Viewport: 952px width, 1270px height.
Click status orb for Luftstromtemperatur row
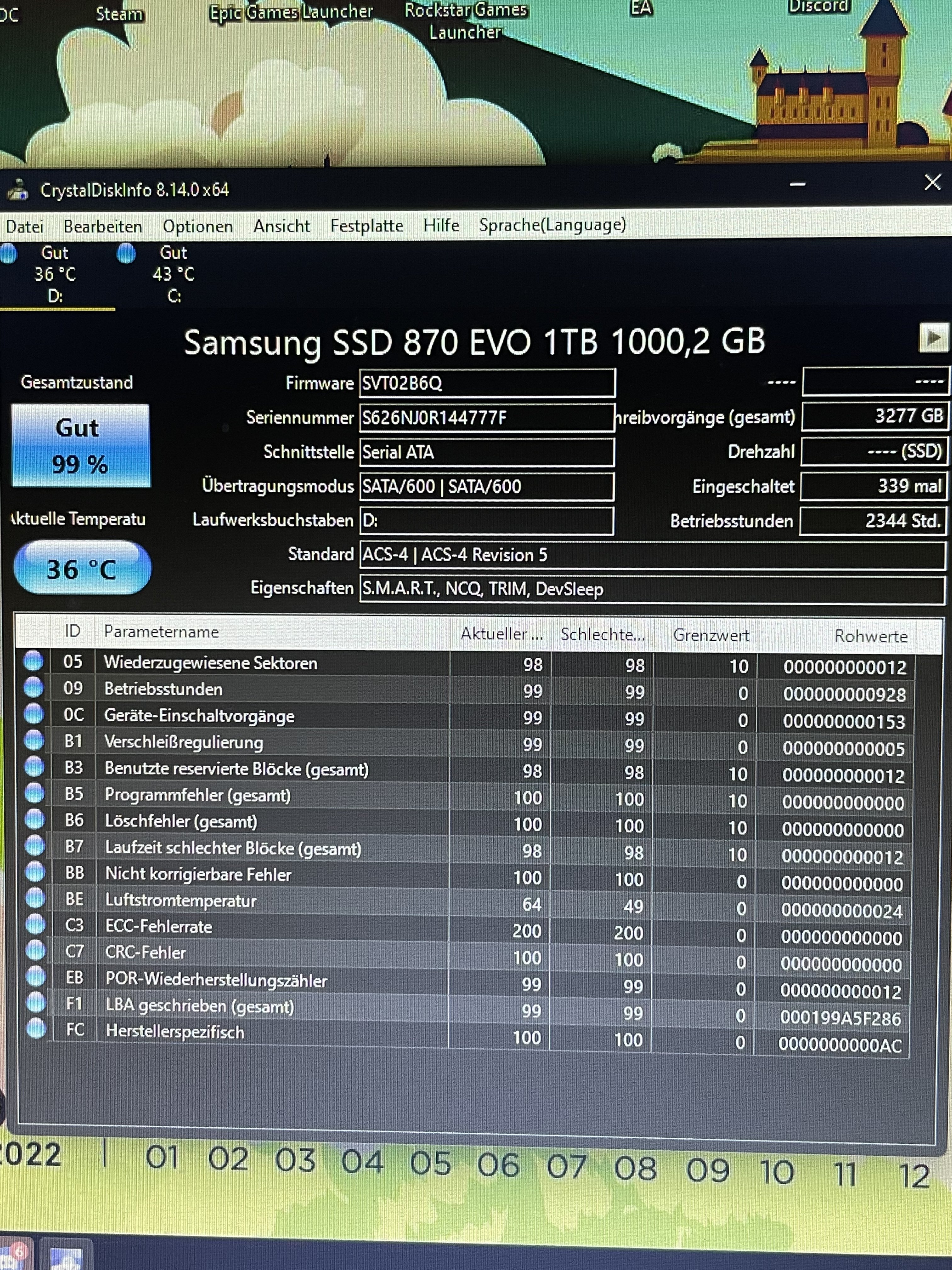(x=35, y=898)
